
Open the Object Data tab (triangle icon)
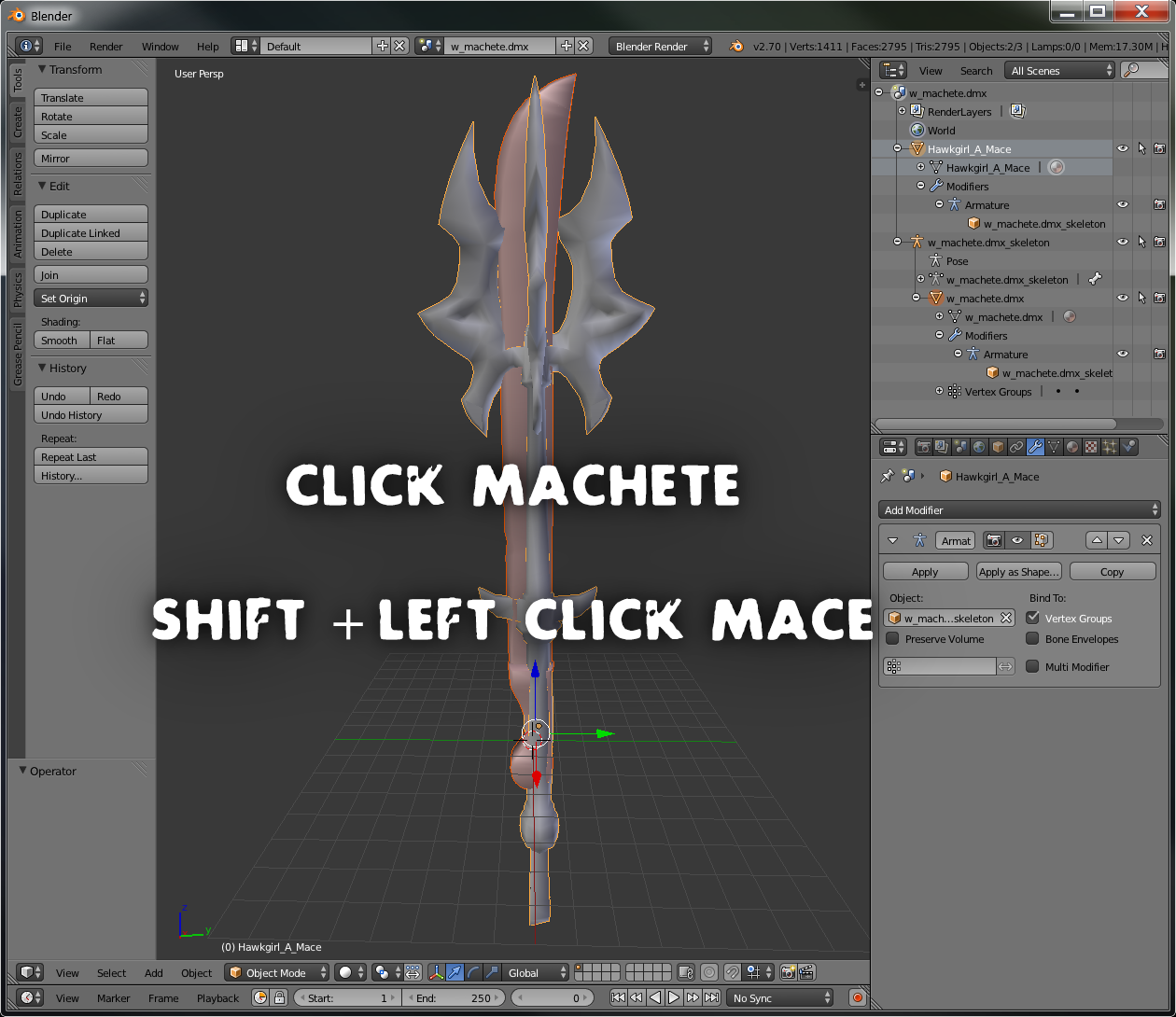(1054, 447)
